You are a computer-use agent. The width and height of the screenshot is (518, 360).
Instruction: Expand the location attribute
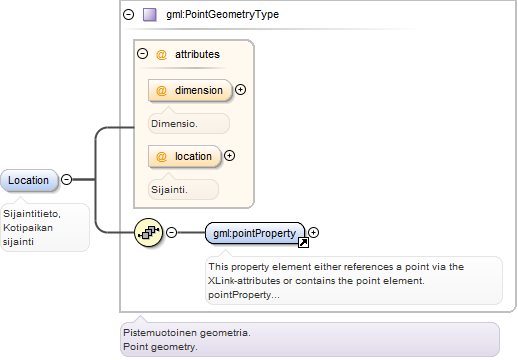tap(229, 156)
